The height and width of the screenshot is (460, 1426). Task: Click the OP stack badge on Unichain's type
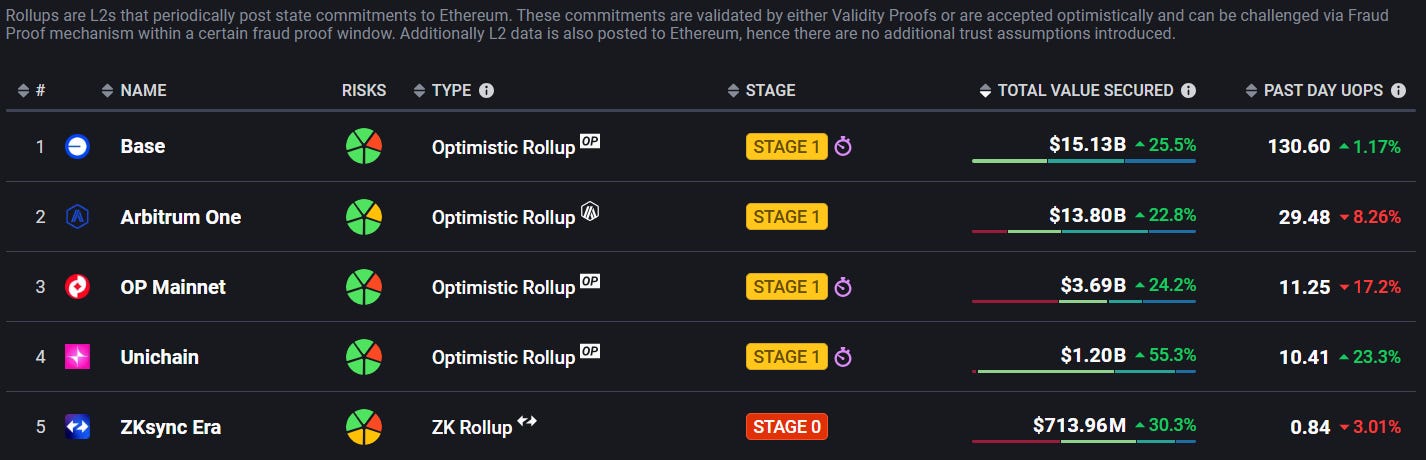tap(590, 351)
